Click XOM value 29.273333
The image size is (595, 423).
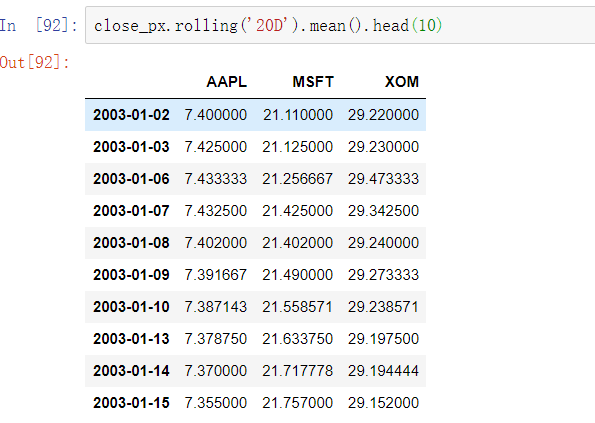pos(383,275)
